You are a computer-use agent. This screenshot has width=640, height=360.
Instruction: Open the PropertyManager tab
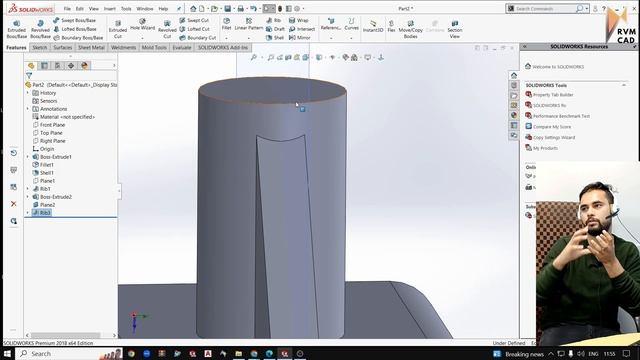click(x=44, y=66)
